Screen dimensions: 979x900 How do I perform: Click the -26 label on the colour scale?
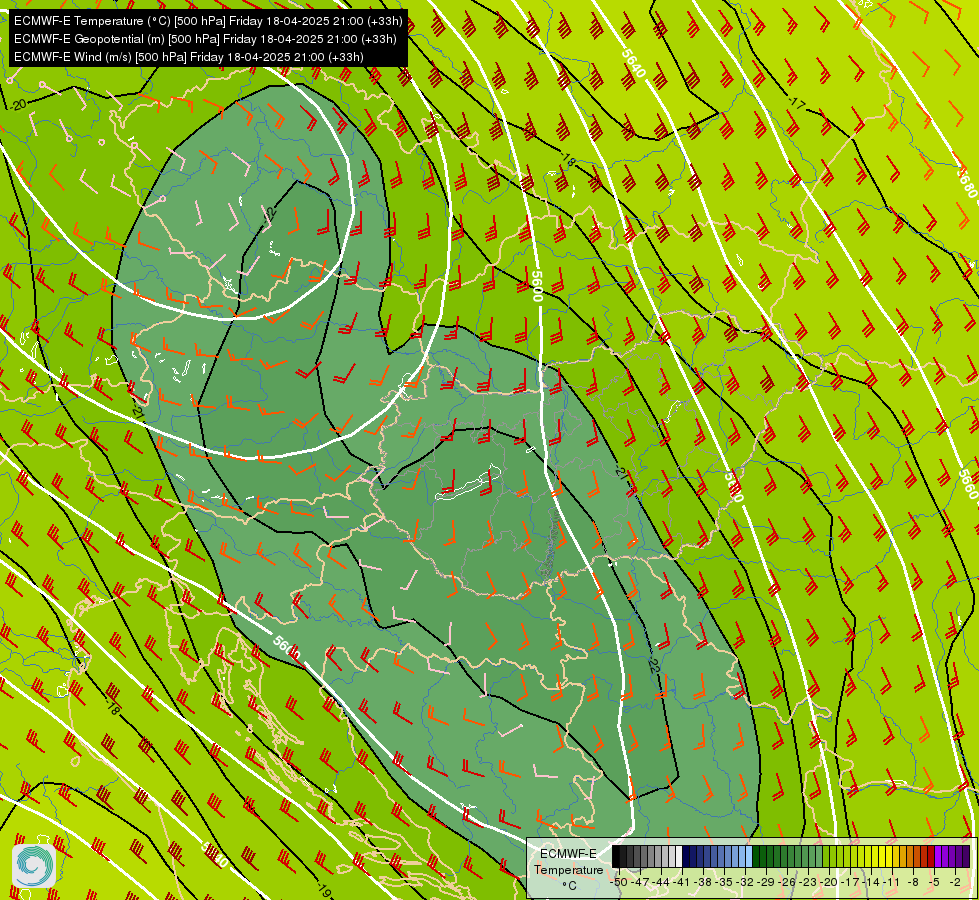(x=789, y=882)
